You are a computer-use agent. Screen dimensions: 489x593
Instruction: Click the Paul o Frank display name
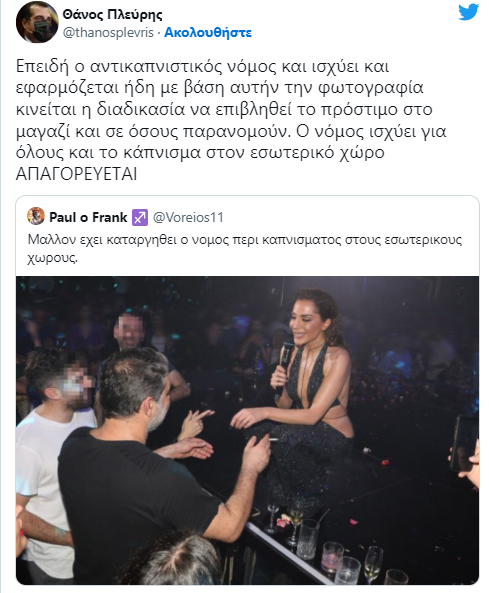click(88, 217)
